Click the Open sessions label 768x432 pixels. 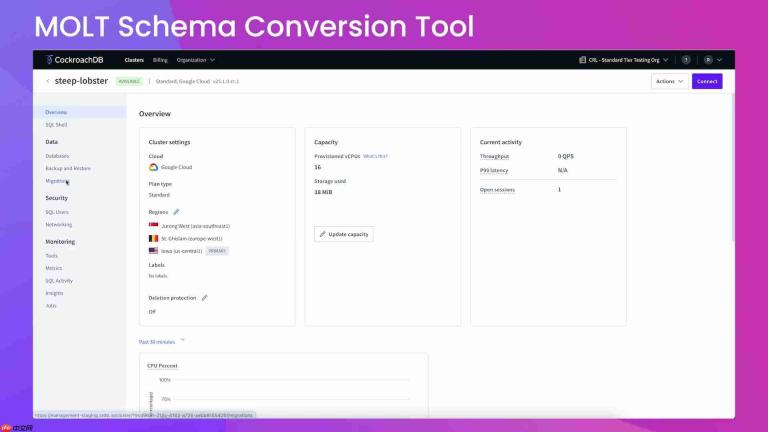497,190
